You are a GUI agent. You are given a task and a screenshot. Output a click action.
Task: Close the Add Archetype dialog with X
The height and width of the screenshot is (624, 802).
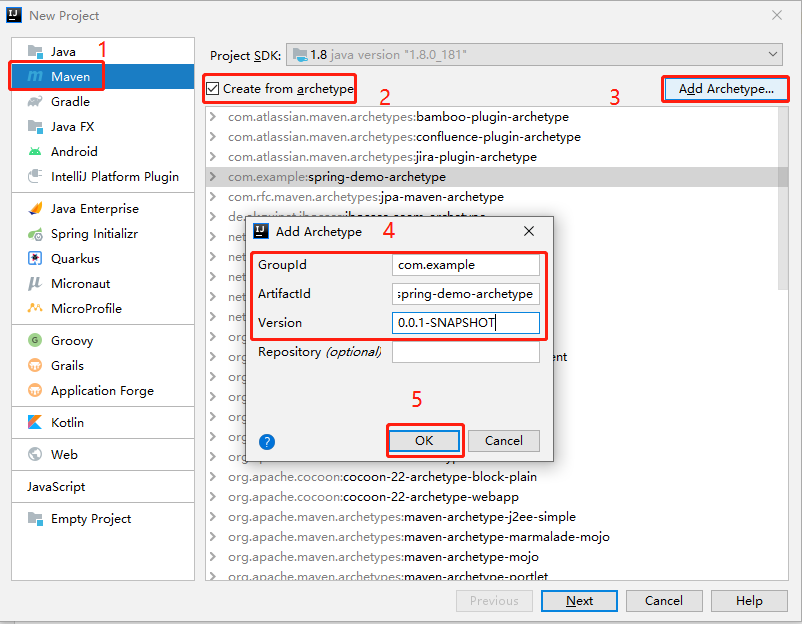(529, 231)
